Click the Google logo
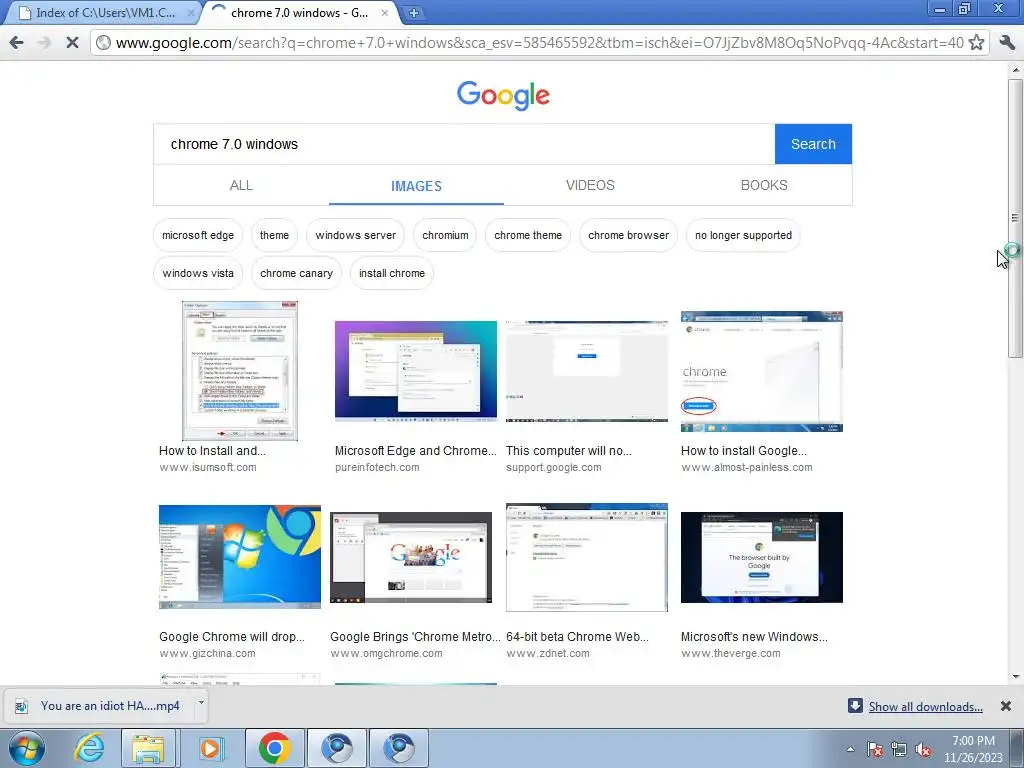 503,95
